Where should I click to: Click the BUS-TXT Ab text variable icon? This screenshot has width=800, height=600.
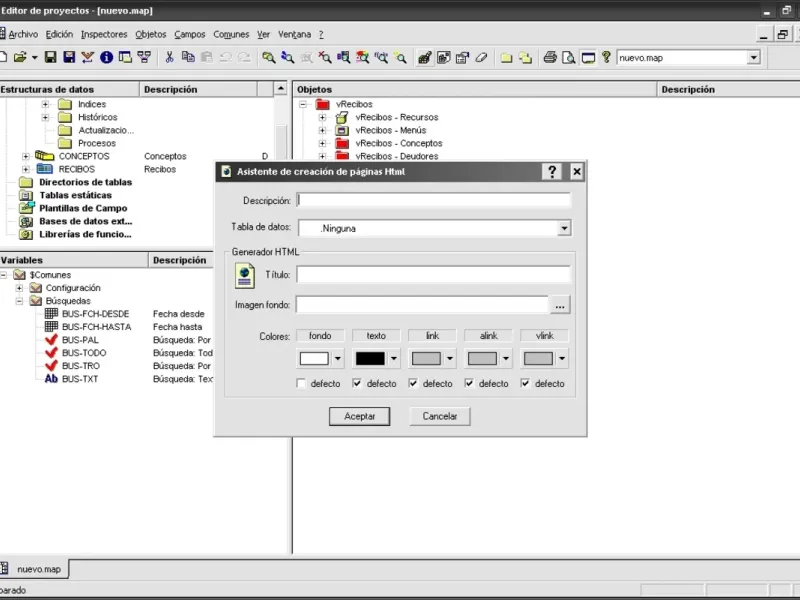click(x=51, y=379)
